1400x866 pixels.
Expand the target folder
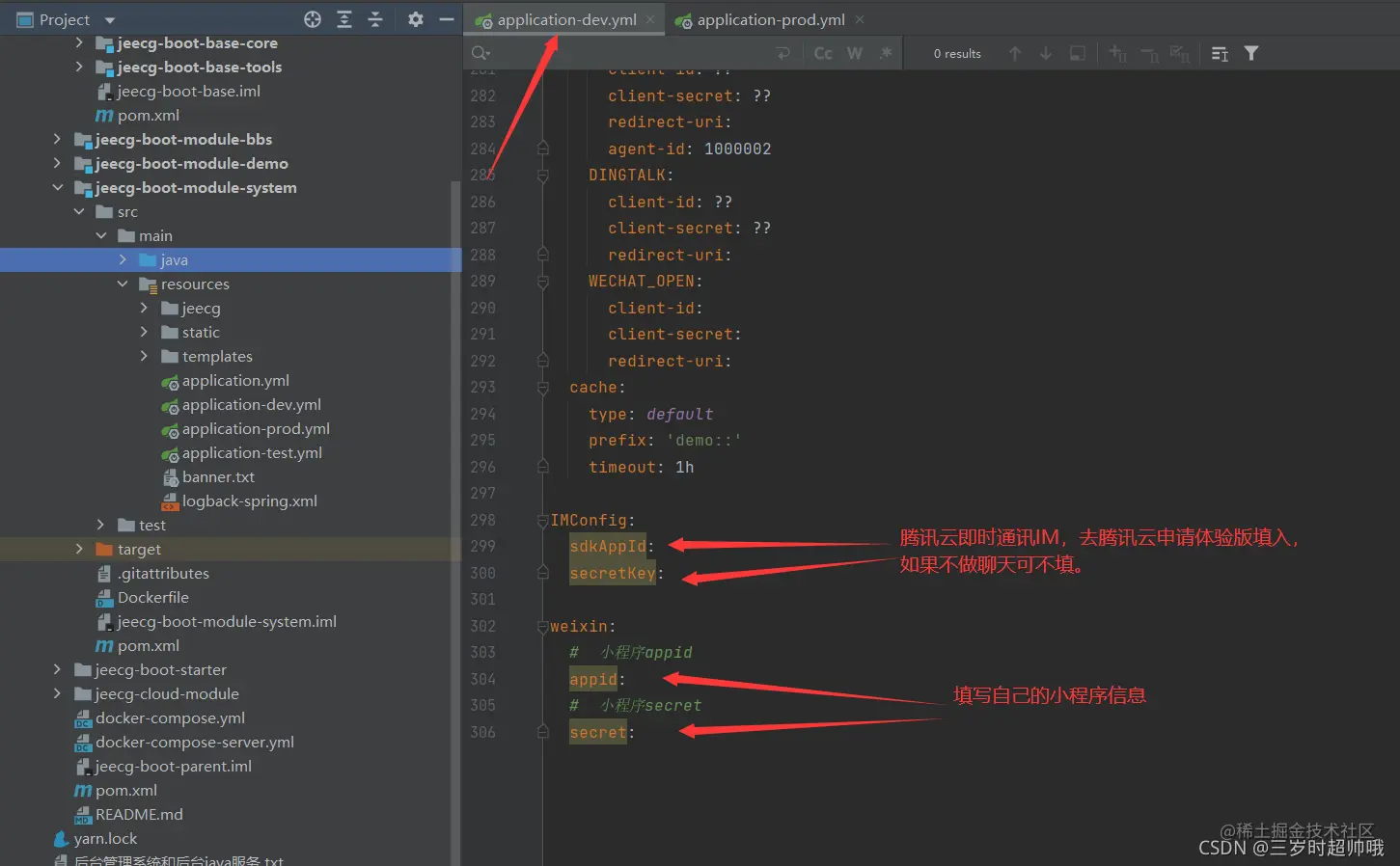tap(79, 549)
